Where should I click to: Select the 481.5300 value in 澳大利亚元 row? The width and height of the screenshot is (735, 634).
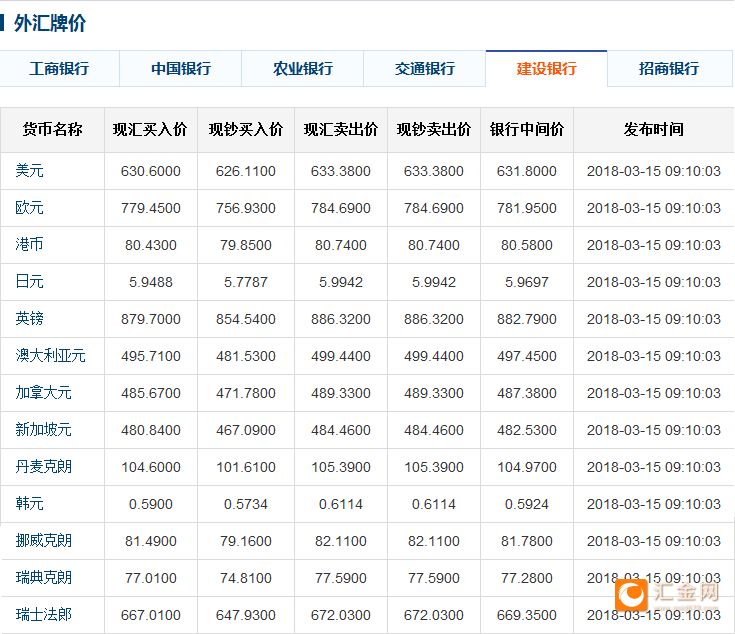[246, 356]
